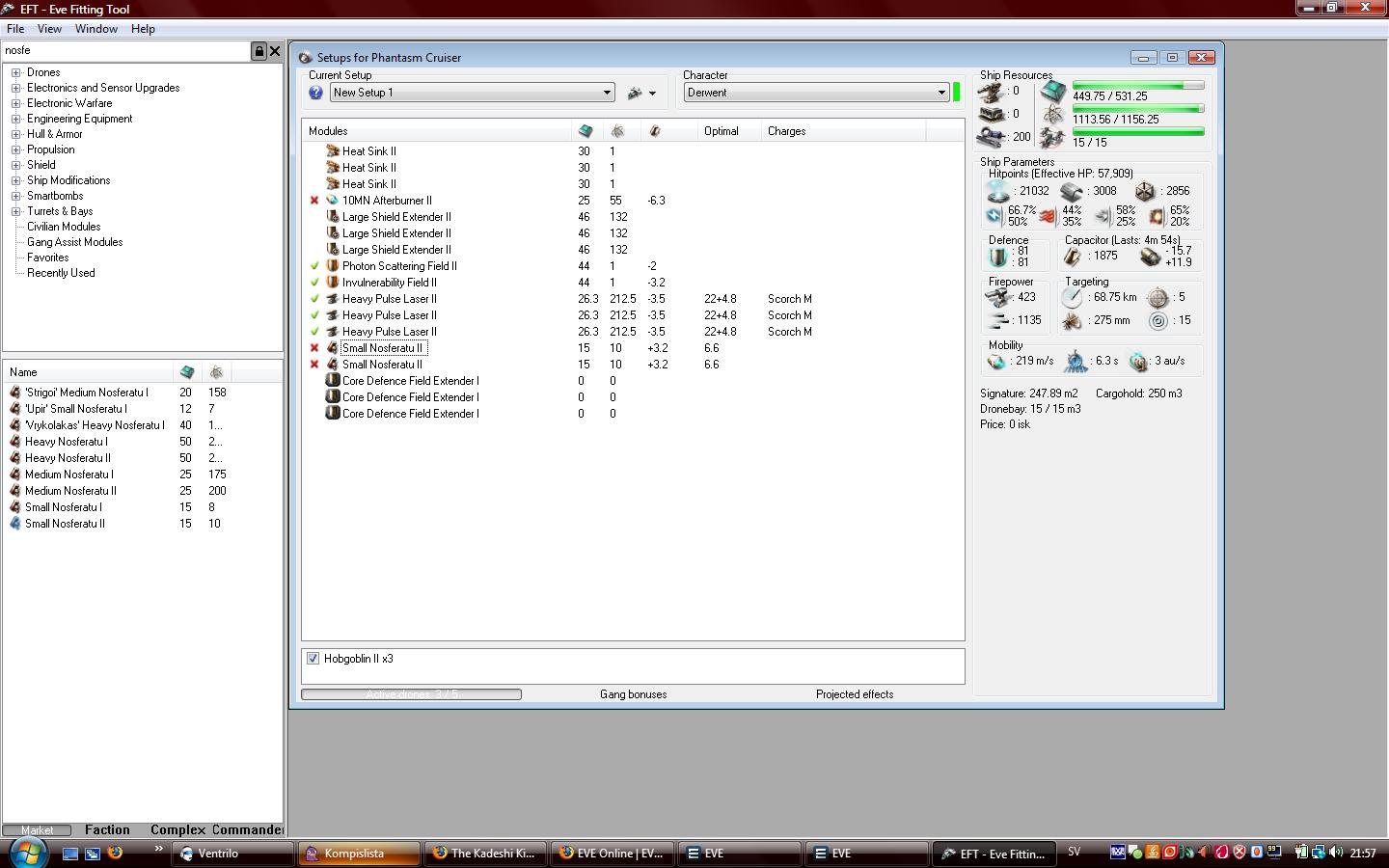Expand the Ship Modifications category
Viewport: 1389px width, 868px height.
pos(16,180)
